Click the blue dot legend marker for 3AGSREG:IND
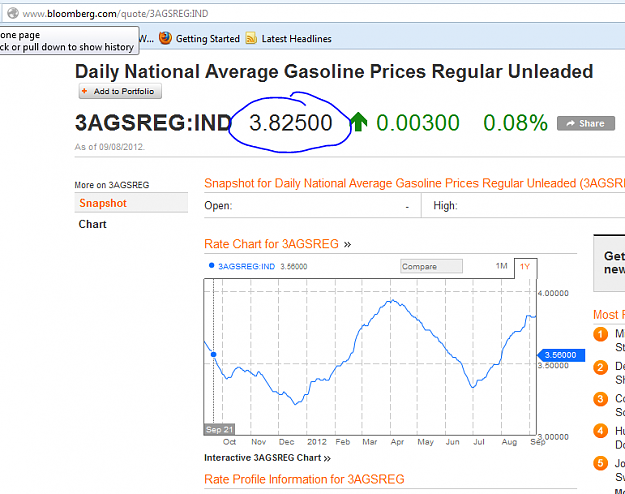 [211, 266]
